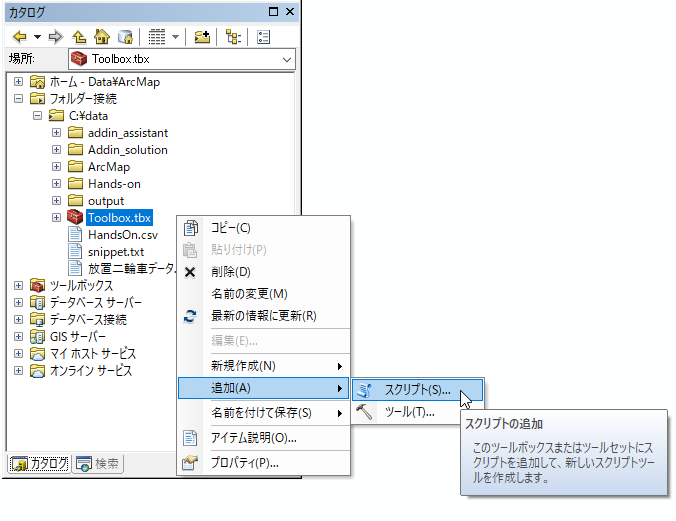Screen dimensions: 676x521
Task: Go to default geodatabase icon
Action: tap(125, 37)
